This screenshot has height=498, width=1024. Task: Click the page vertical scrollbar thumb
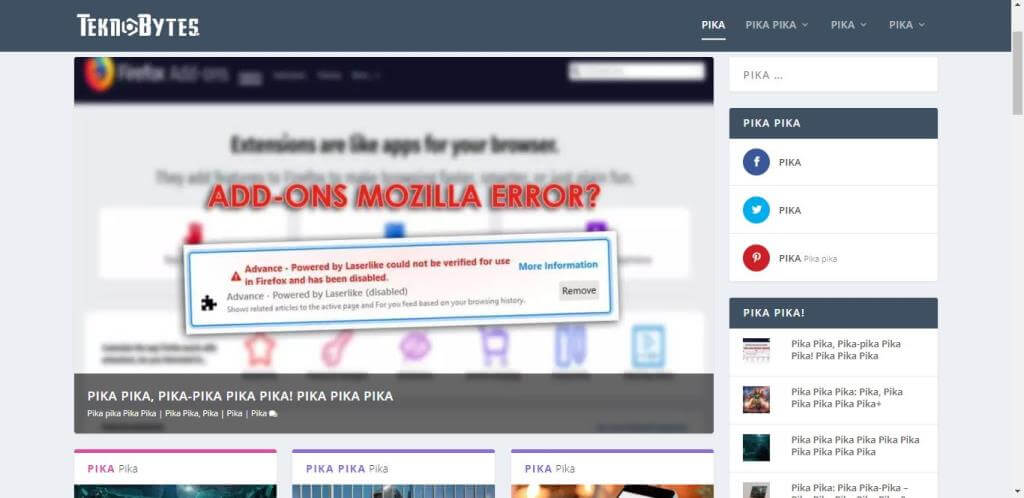tap(1017, 72)
